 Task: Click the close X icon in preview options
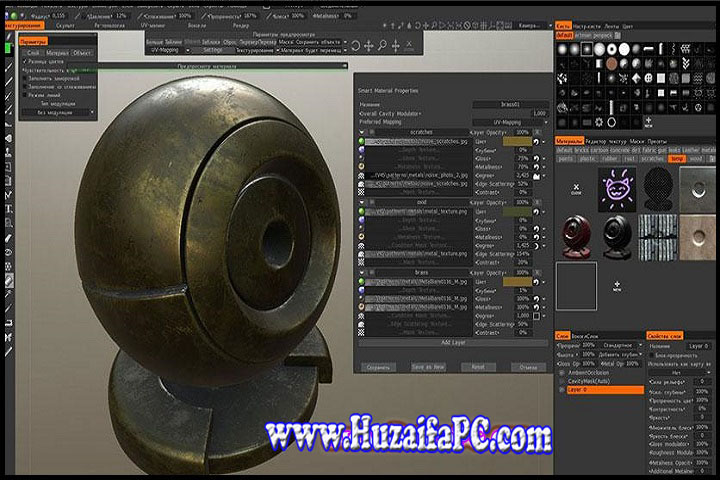(x=409, y=45)
